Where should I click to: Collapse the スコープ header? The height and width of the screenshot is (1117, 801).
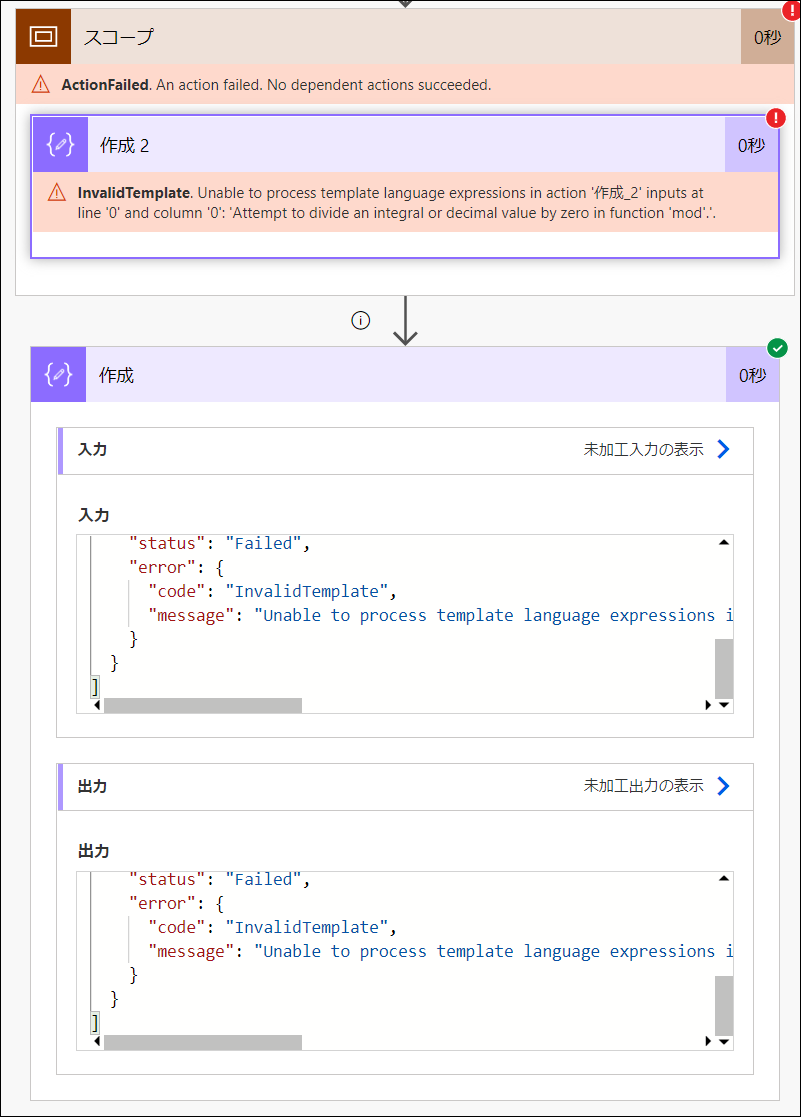(405, 36)
